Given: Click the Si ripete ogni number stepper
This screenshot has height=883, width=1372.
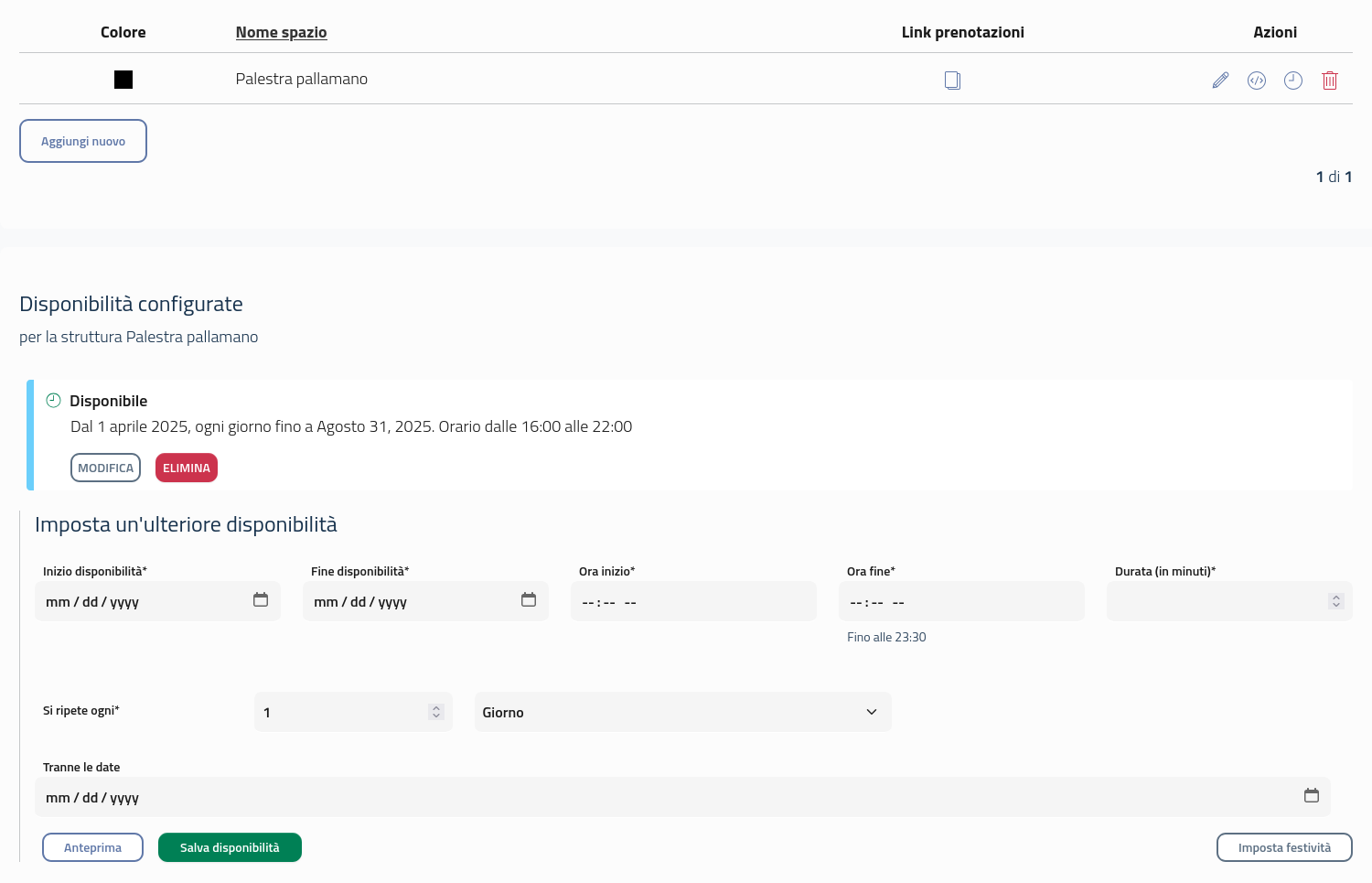Looking at the screenshot, I should tap(436, 712).
